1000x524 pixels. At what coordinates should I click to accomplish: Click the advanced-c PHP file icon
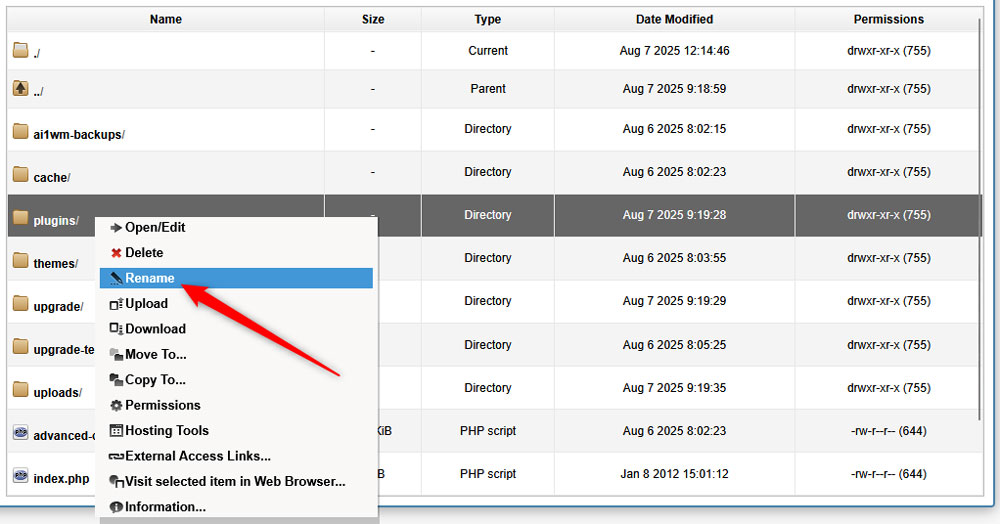click(x=20, y=433)
